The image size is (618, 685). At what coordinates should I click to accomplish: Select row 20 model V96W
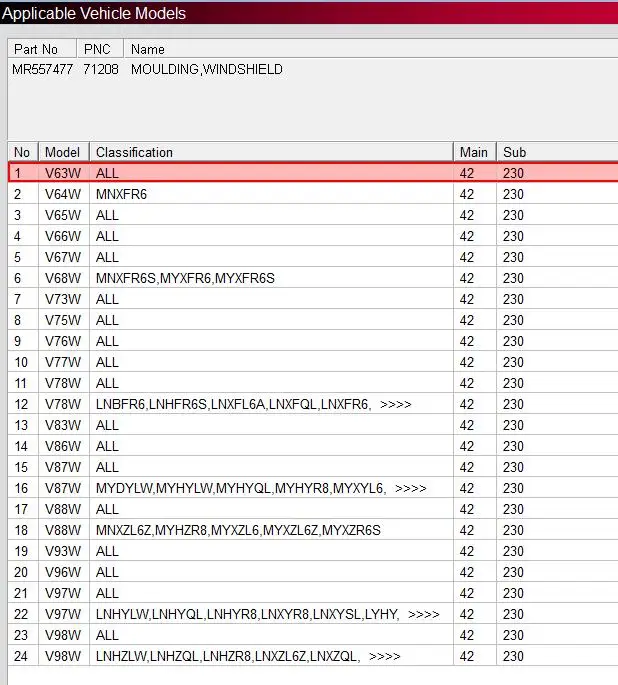click(x=63, y=572)
